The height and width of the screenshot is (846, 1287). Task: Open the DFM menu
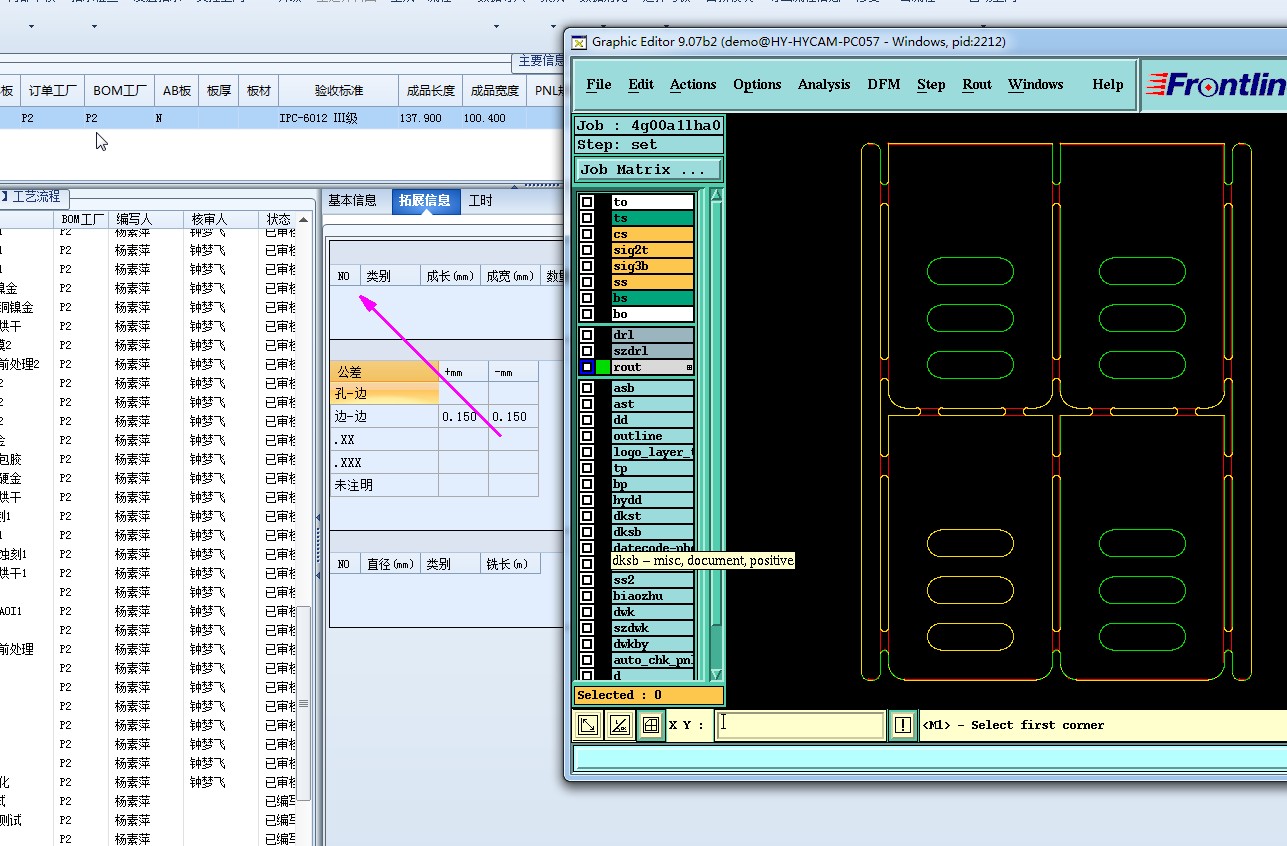[x=884, y=85]
